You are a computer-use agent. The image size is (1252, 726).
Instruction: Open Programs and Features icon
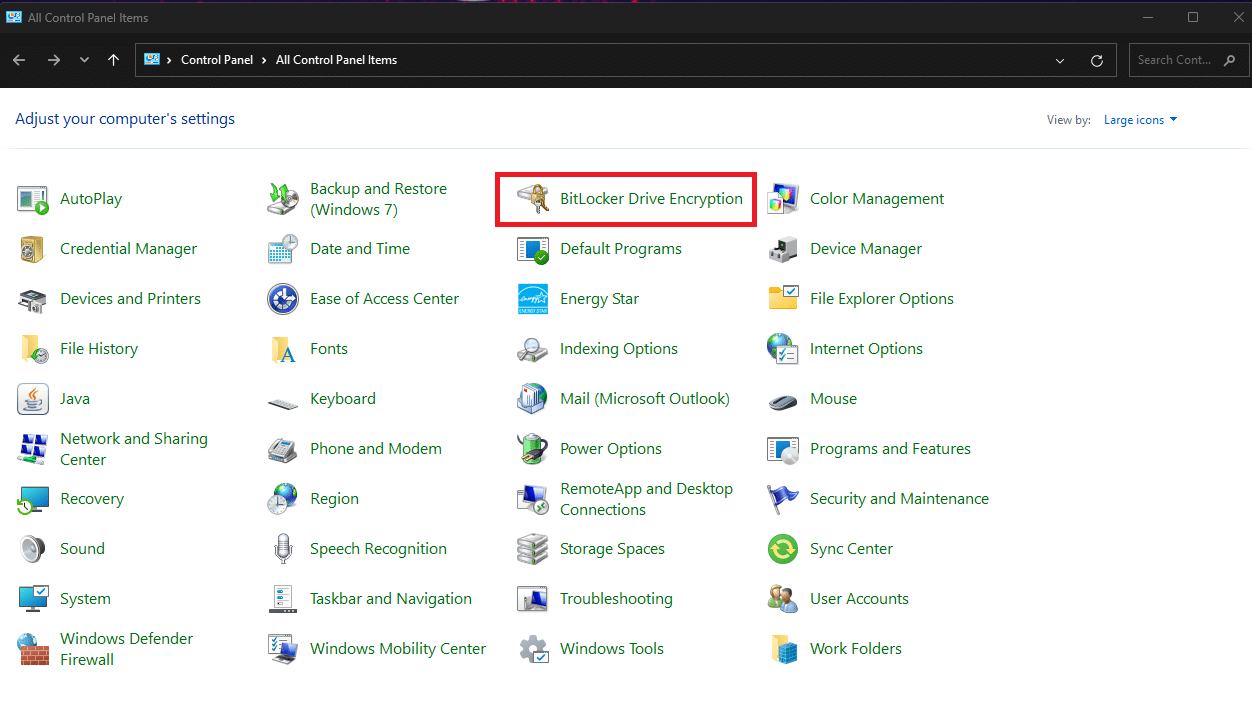[783, 449]
